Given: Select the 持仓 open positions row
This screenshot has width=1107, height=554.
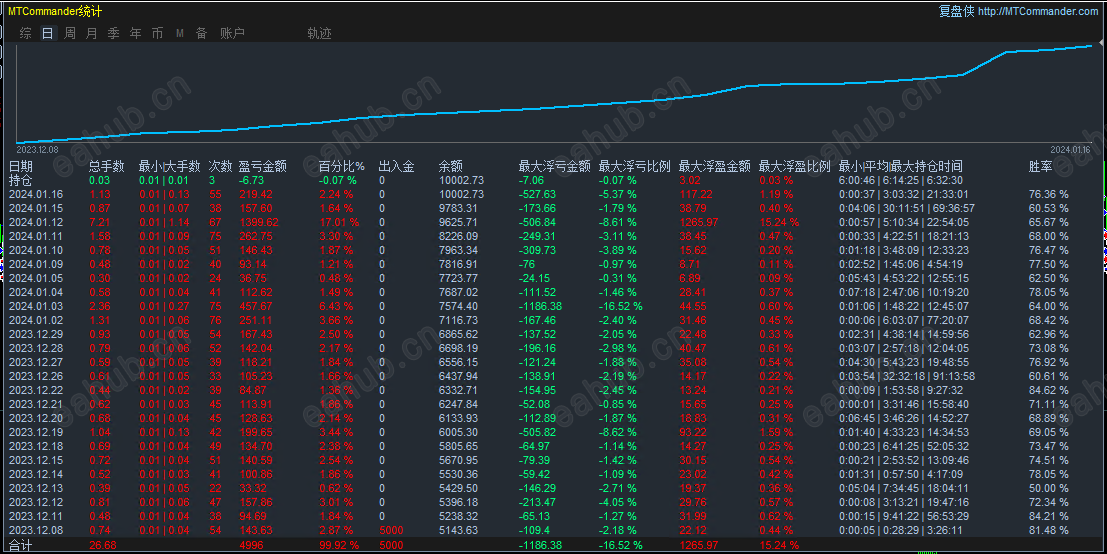Looking at the screenshot, I should (554, 181).
